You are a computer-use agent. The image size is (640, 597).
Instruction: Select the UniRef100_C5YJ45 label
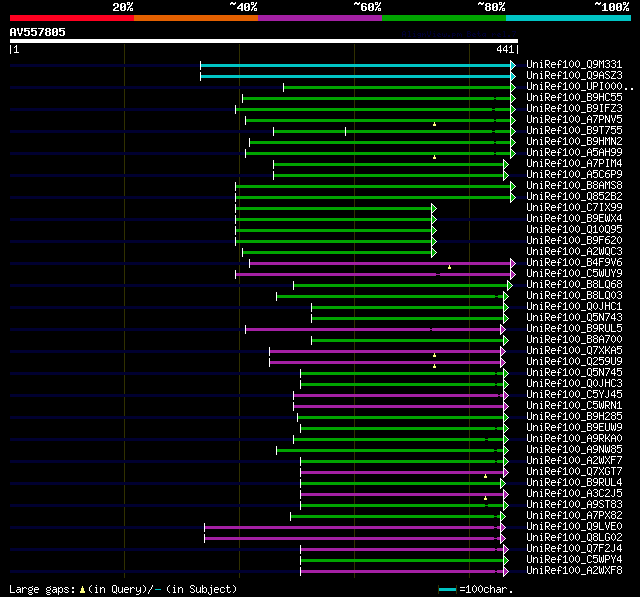click(574, 395)
